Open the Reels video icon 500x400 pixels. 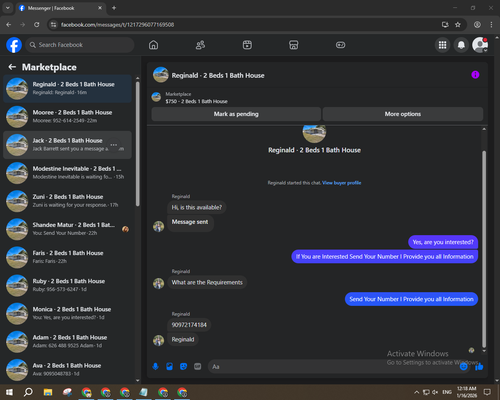click(247, 45)
